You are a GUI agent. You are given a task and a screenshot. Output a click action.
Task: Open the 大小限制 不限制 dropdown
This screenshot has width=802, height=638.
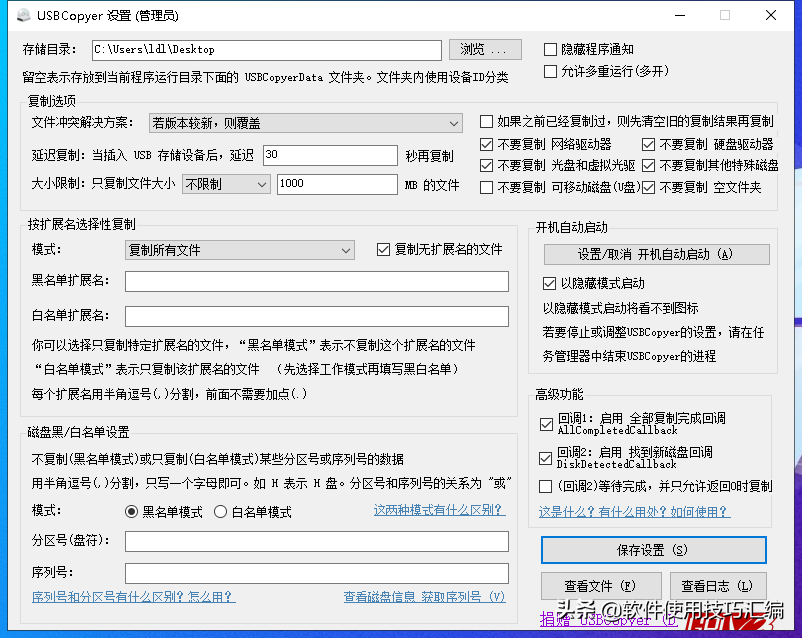(226, 184)
